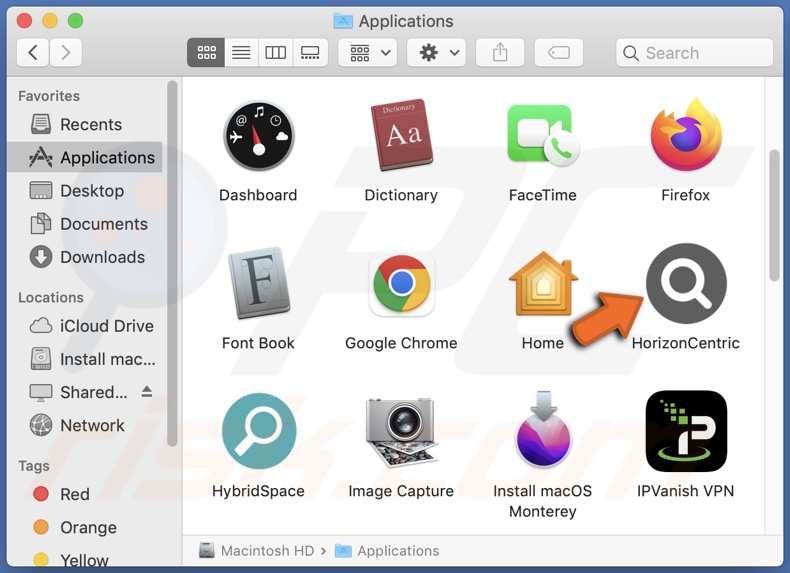Select the FaceTime app icon
The height and width of the screenshot is (573, 790).
coord(543,135)
